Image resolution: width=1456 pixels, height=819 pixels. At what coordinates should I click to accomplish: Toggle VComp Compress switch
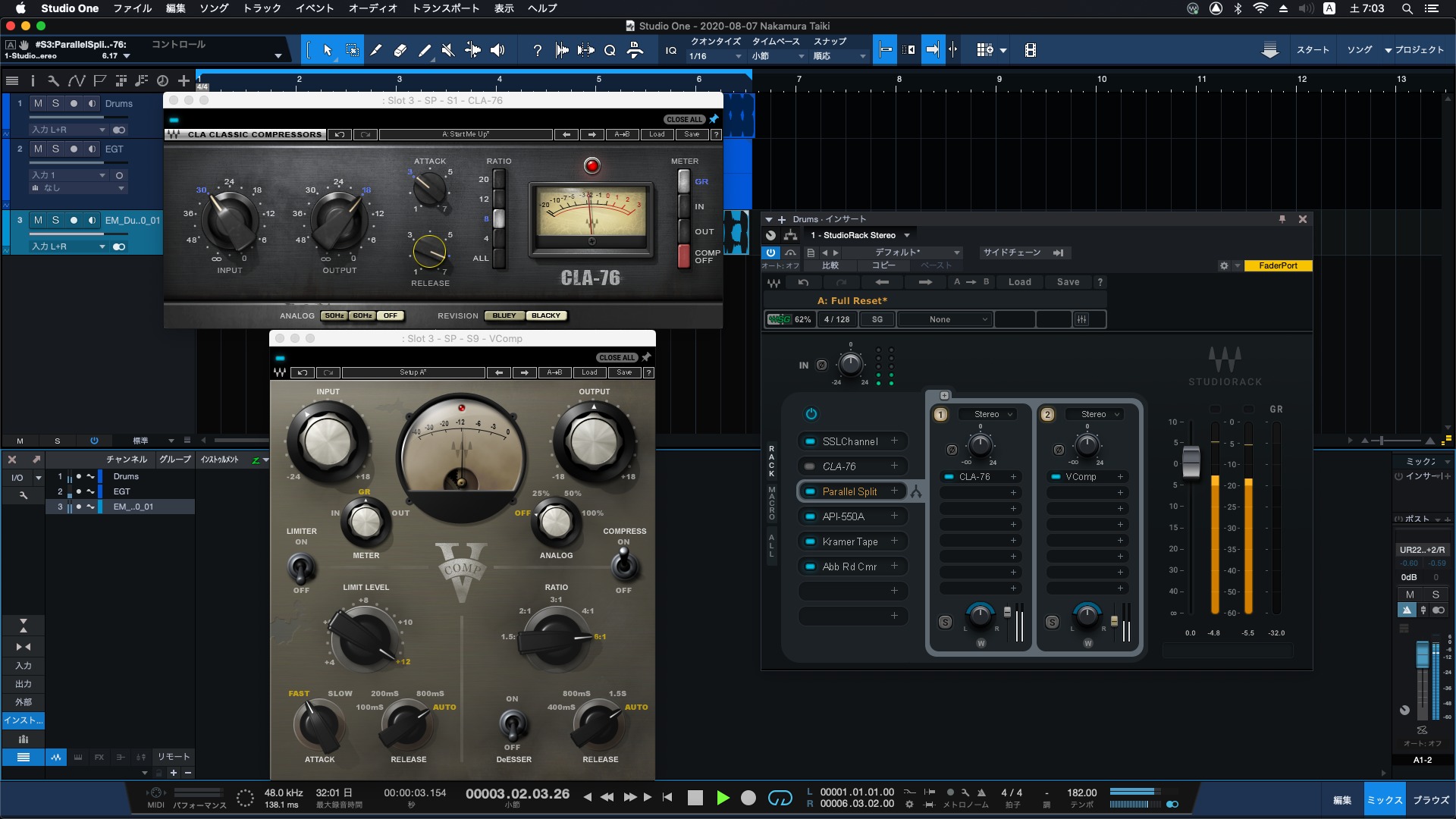click(x=624, y=564)
